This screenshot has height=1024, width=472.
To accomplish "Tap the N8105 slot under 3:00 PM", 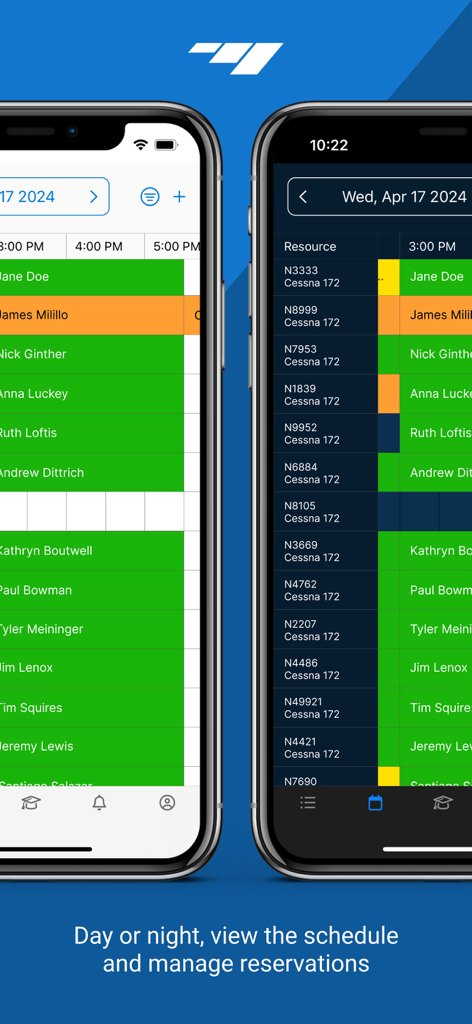I will coord(419,511).
